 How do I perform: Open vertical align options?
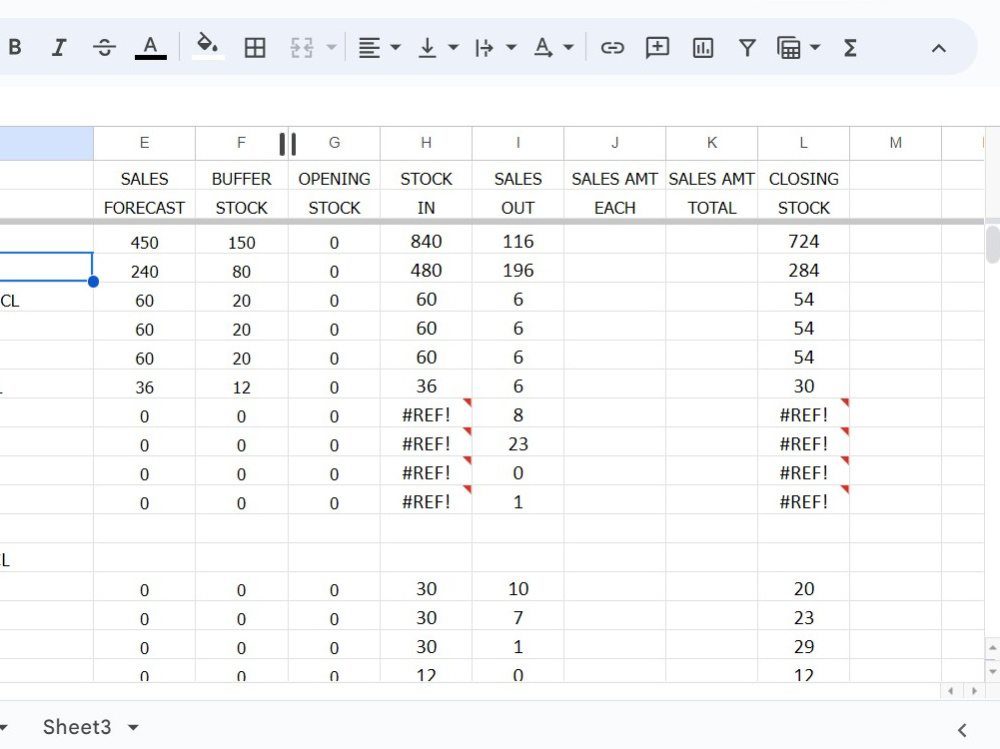[427, 48]
